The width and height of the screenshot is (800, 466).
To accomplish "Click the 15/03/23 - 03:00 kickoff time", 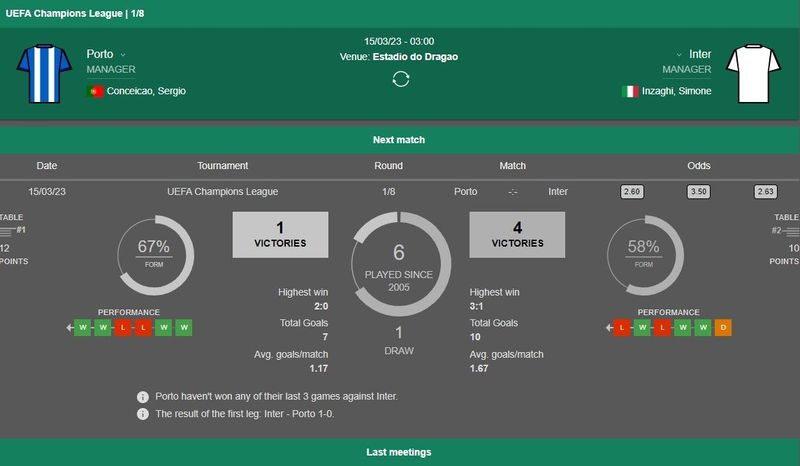I will click(399, 41).
